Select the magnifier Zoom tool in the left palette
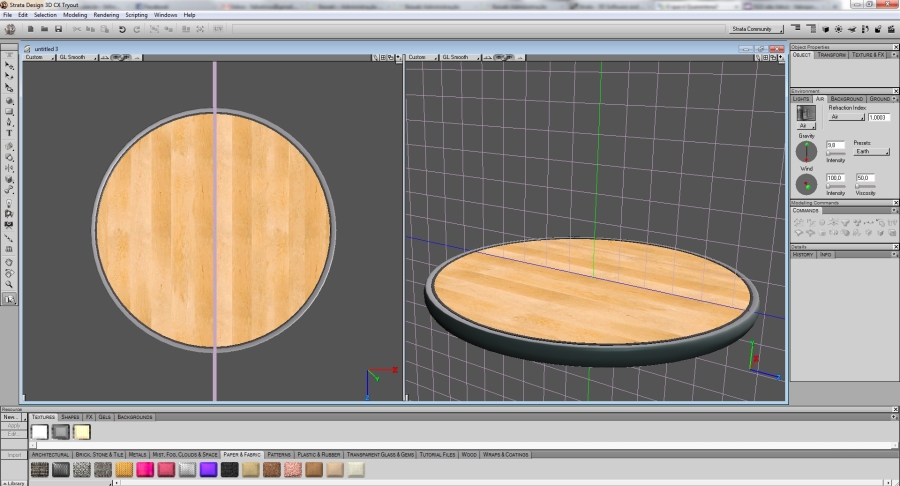The width and height of the screenshot is (900, 486). coord(9,284)
